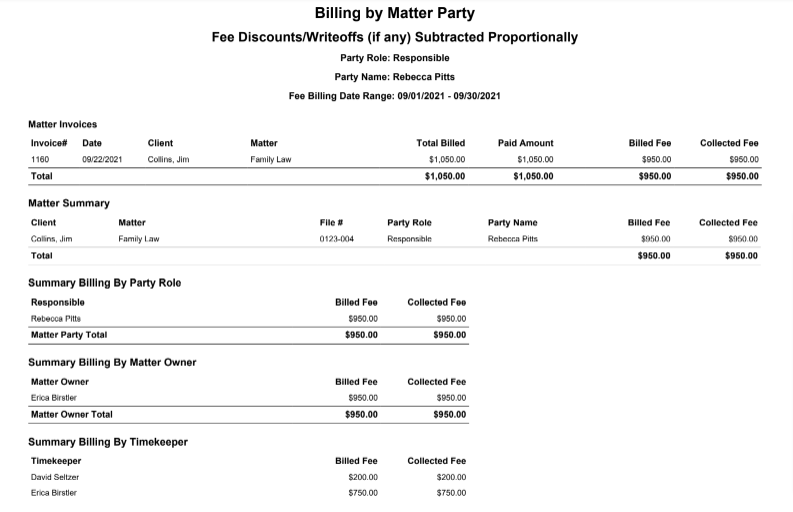
Task: Select the Matter Party Total row label
Action: 69,335
